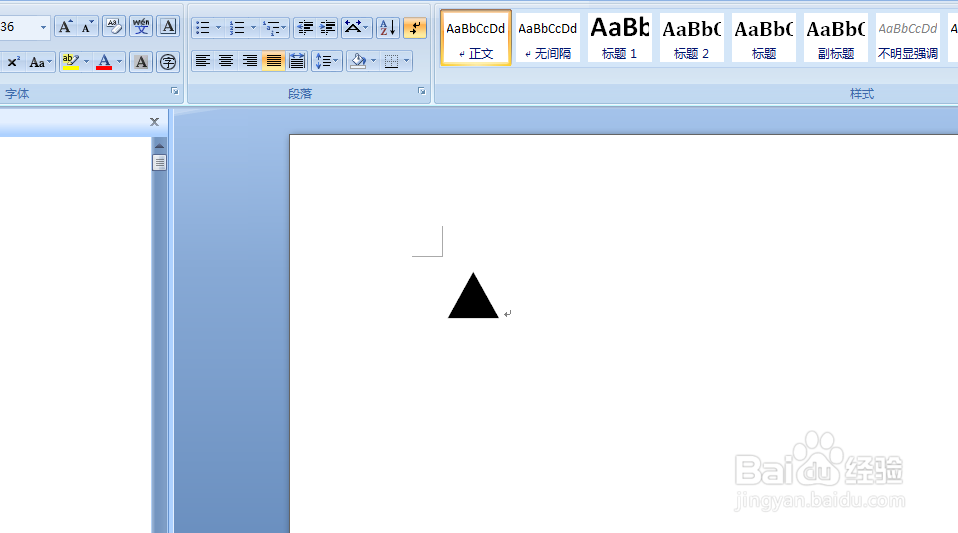Apply the 标题 style
This screenshot has width=958, height=533.
point(764,38)
